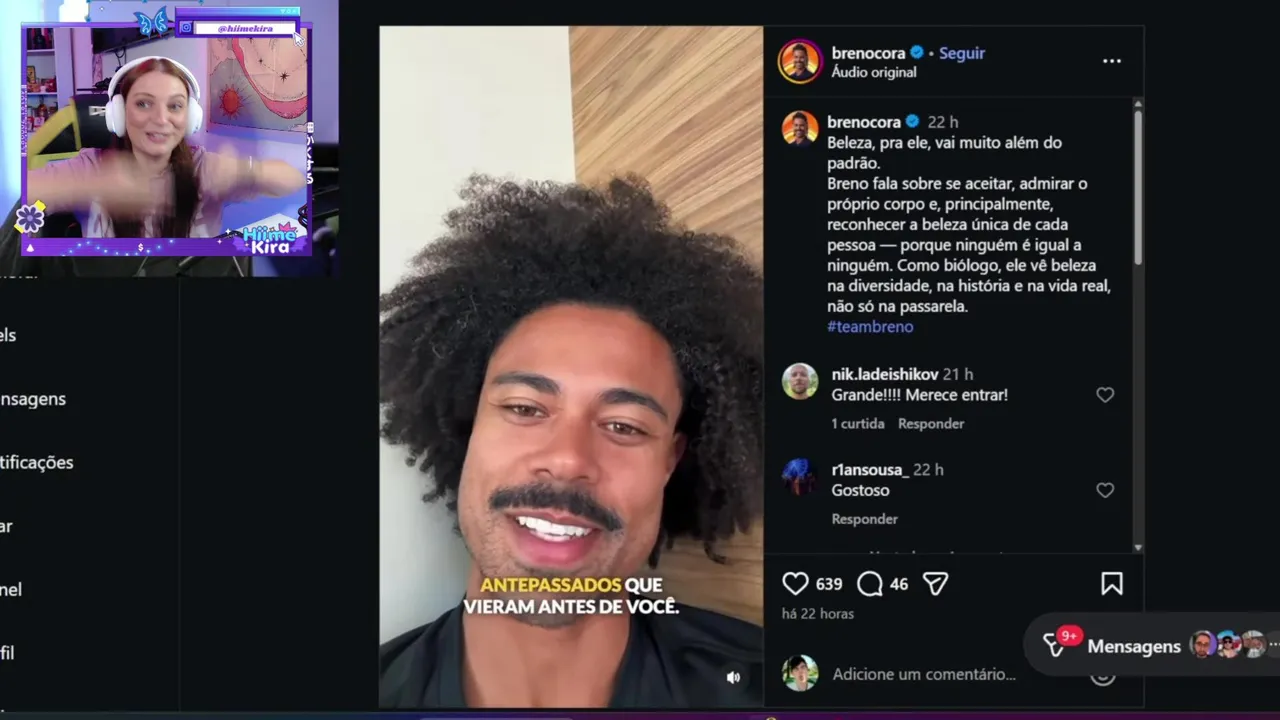
Task: Open the Áudio original link
Action: click(874, 72)
